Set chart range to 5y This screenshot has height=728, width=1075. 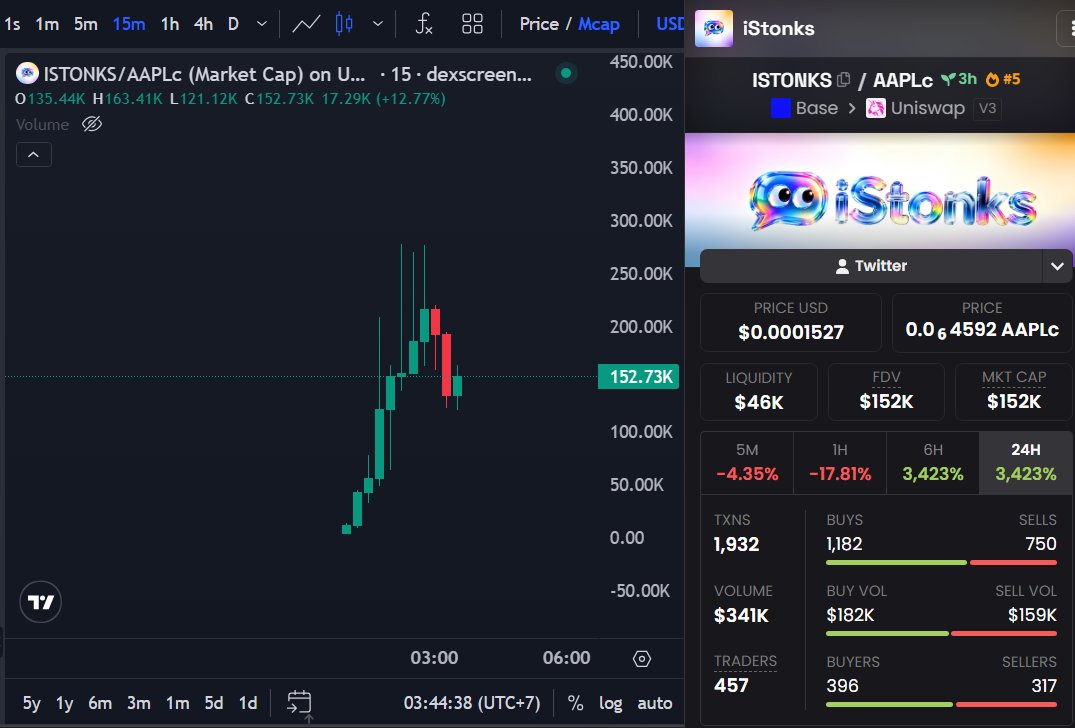(x=32, y=703)
